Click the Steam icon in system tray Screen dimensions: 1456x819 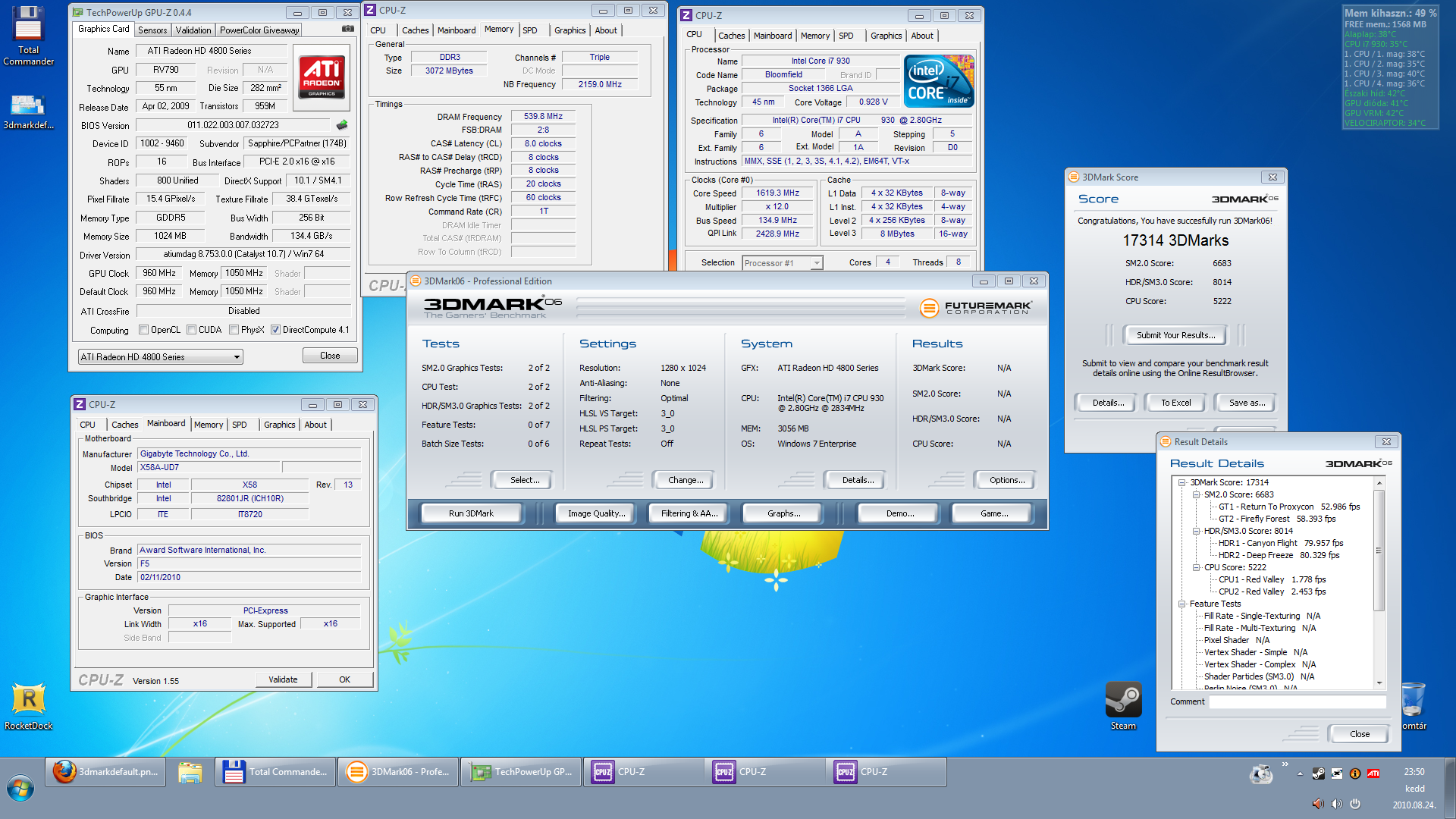point(1319,773)
